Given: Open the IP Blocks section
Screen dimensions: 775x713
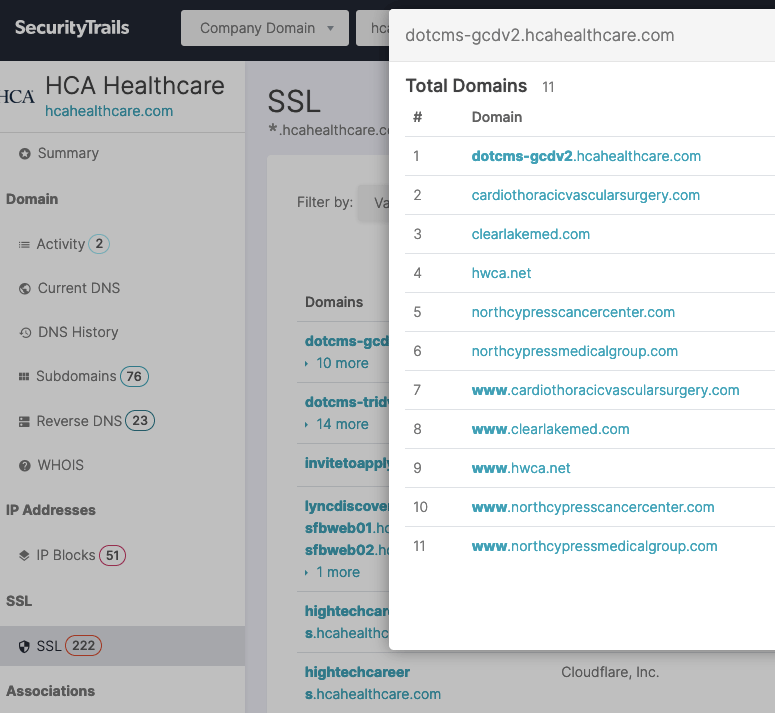Looking at the screenshot, I should point(66,555).
